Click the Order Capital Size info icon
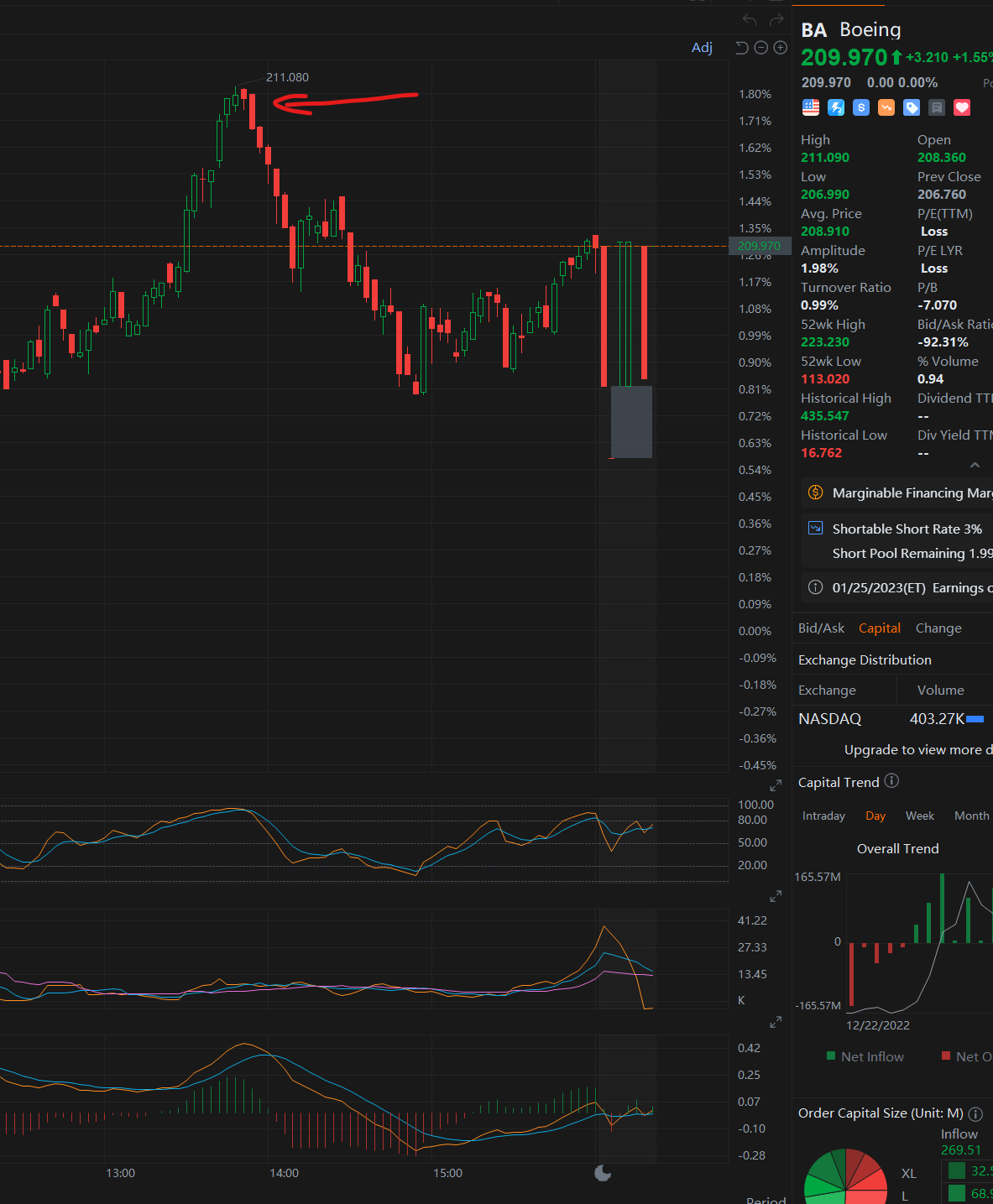993x1204 pixels. [975, 1113]
